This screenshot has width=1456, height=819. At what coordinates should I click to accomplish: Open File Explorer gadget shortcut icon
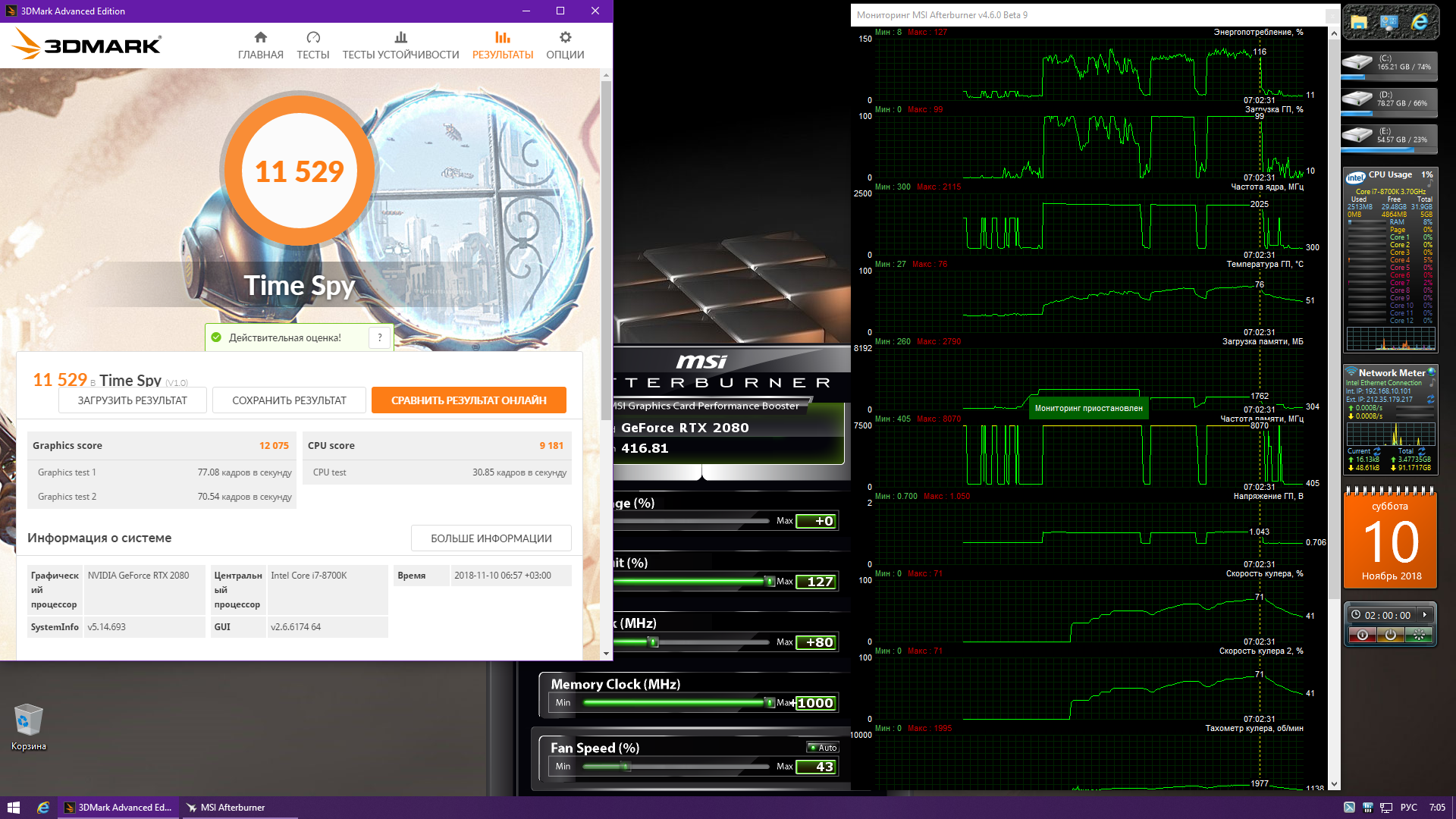1359,22
